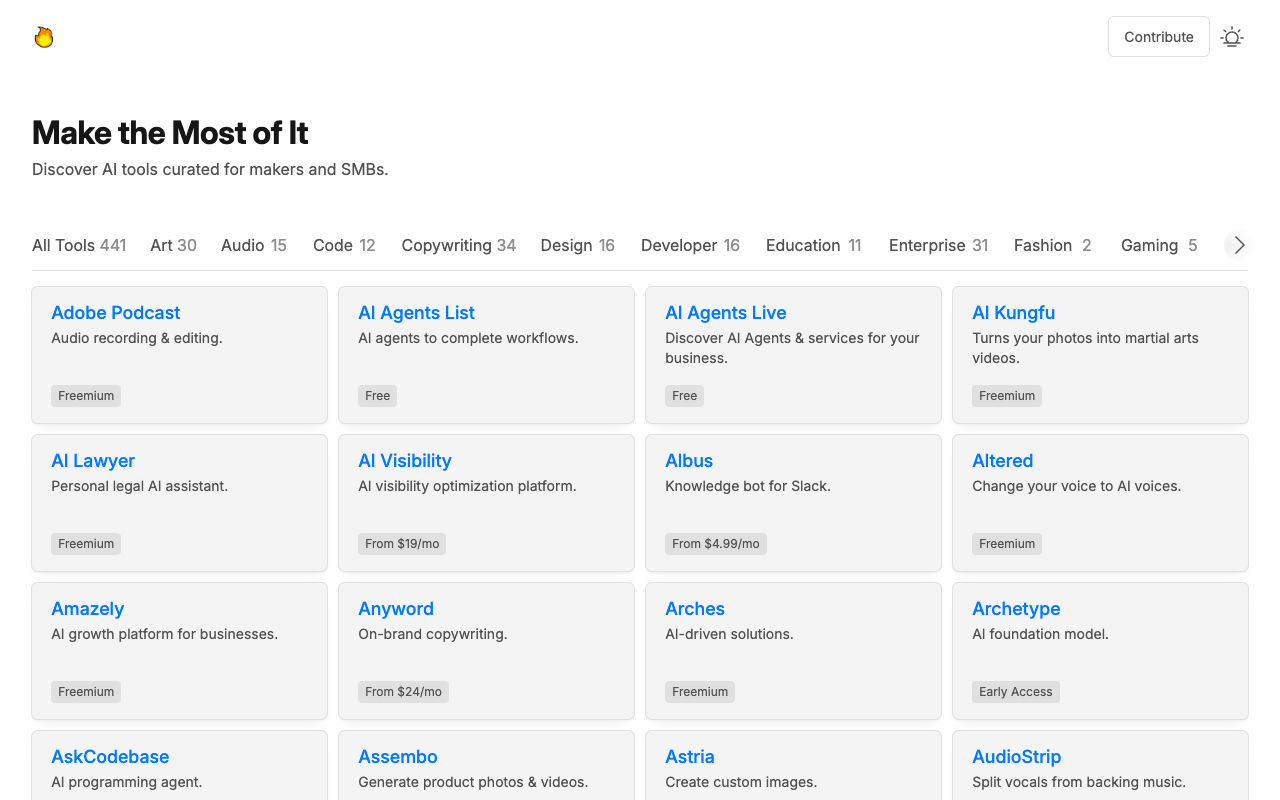Click the From $19/mo price tag

(402, 544)
